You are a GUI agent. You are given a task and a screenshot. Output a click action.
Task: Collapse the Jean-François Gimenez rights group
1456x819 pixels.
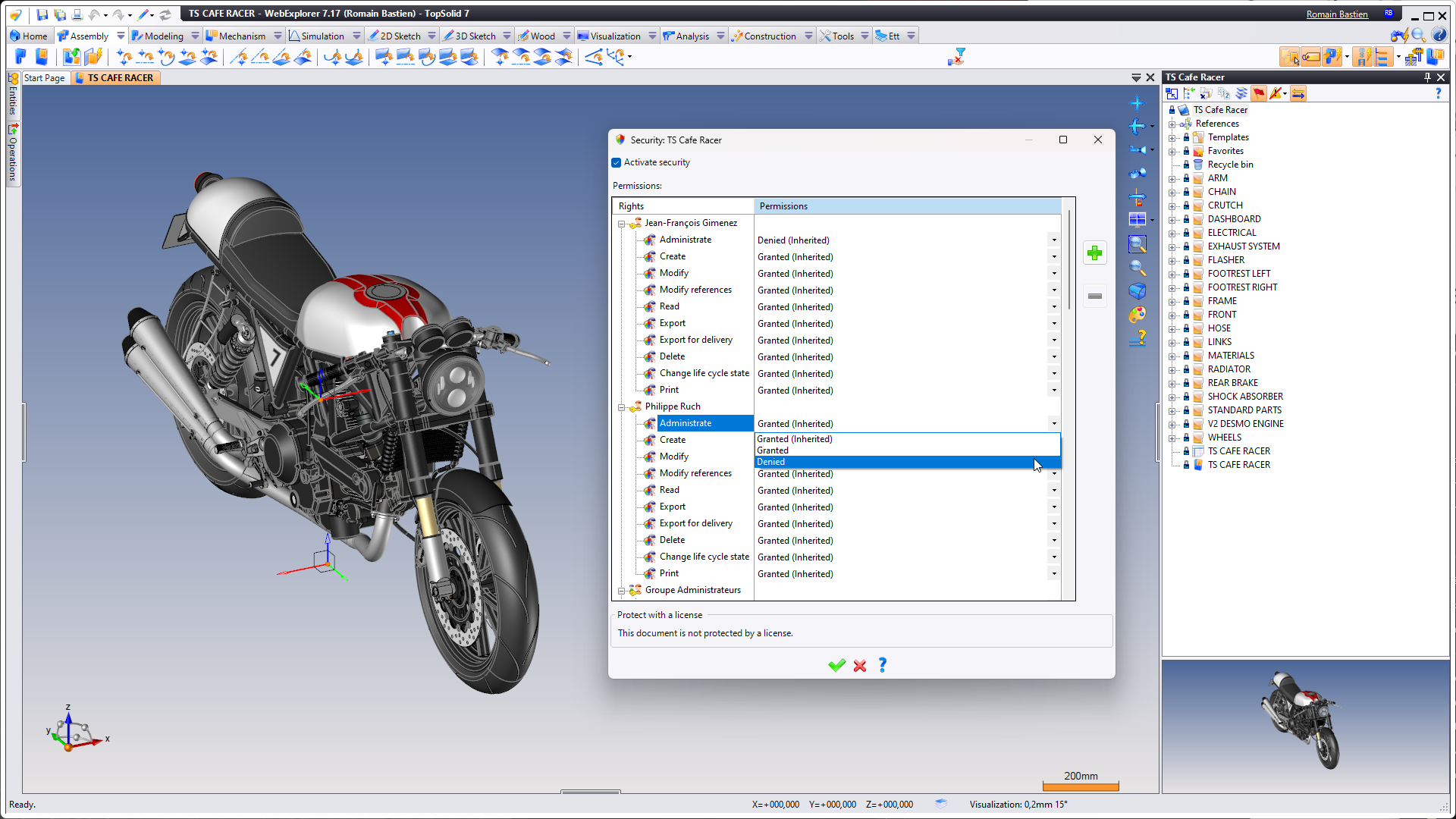pos(621,224)
